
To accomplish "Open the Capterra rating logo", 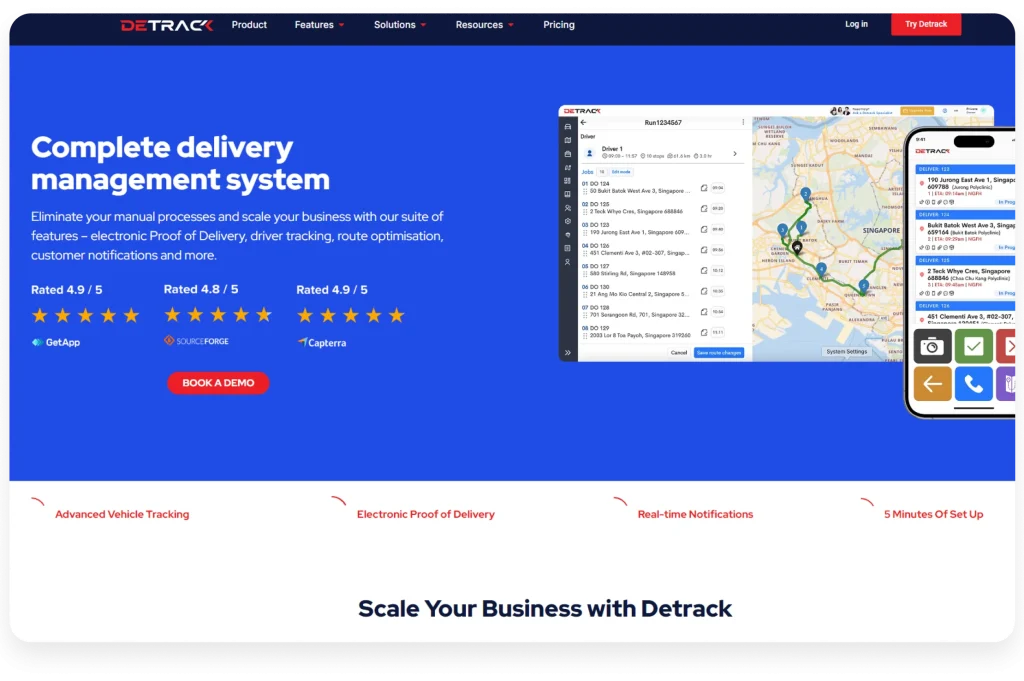I will (x=322, y=343).
